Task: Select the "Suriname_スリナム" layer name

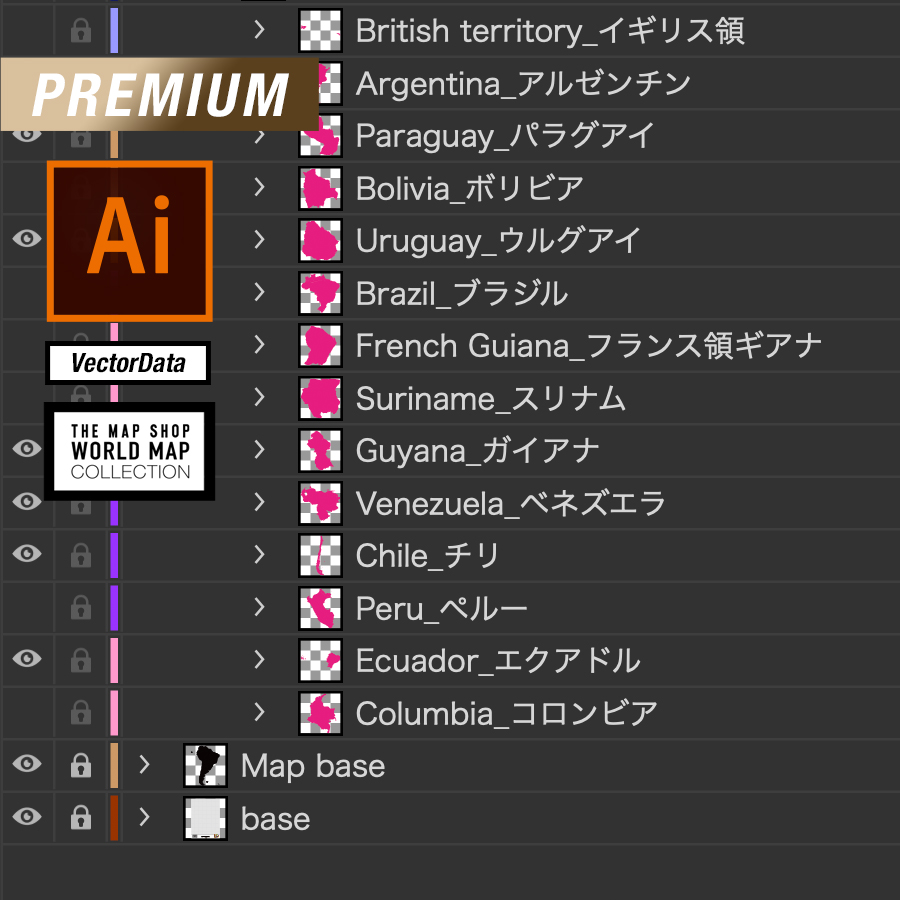Action: coord(491,399)
